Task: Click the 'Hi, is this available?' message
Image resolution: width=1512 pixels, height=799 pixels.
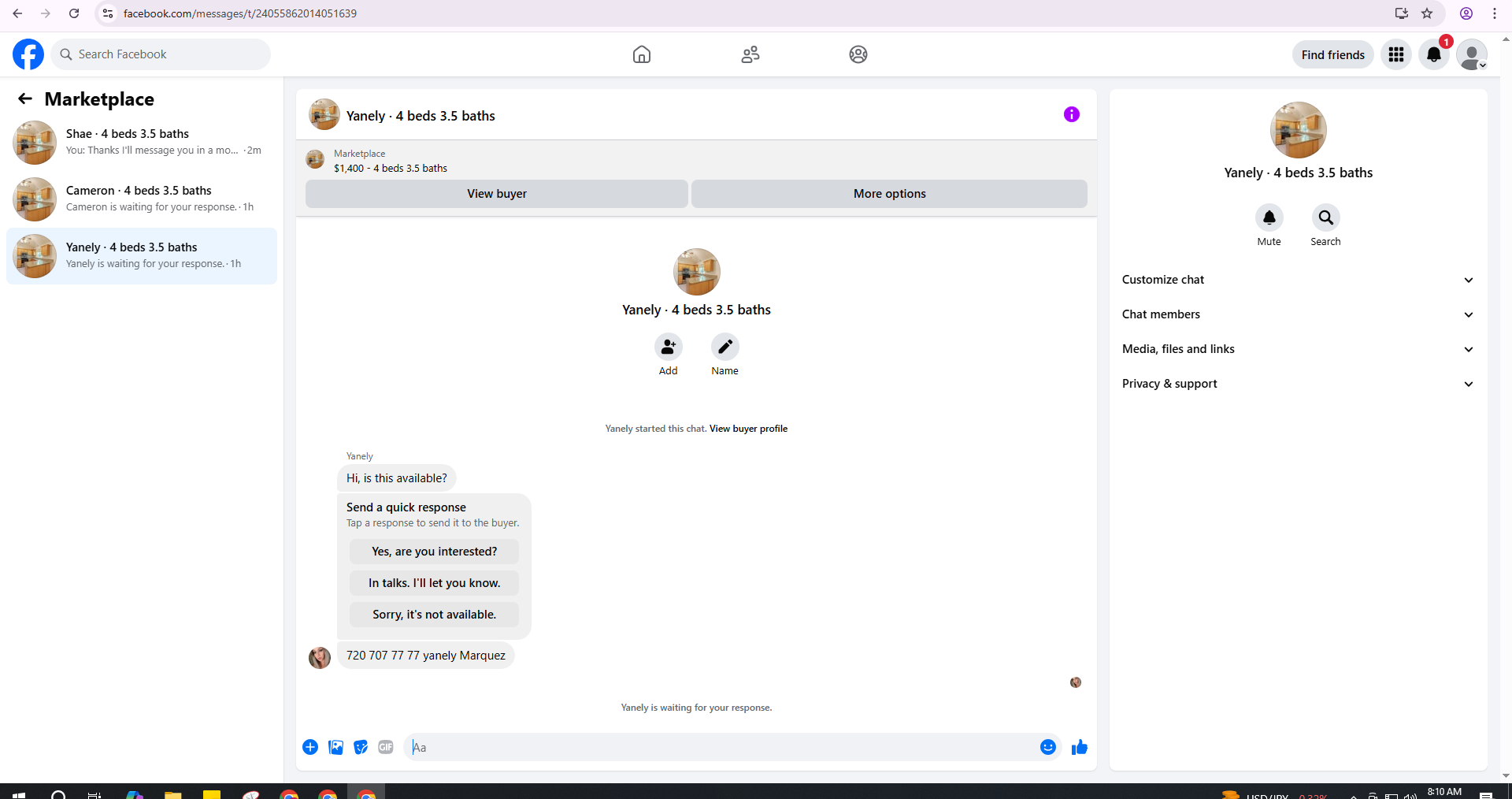Action: 397,478
